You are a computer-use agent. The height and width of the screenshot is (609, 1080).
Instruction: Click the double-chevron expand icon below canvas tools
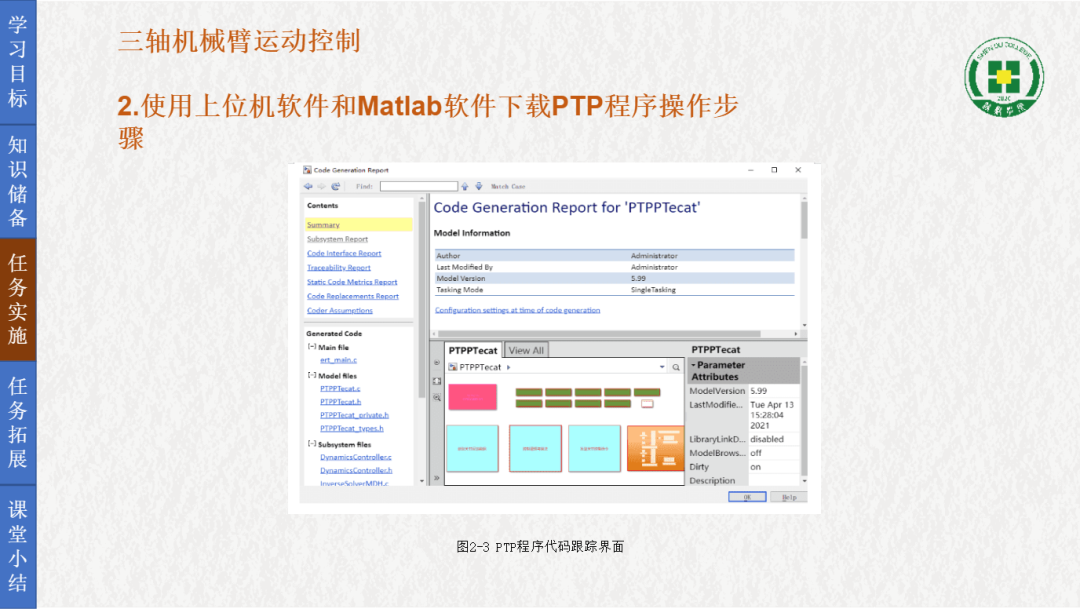437,477
